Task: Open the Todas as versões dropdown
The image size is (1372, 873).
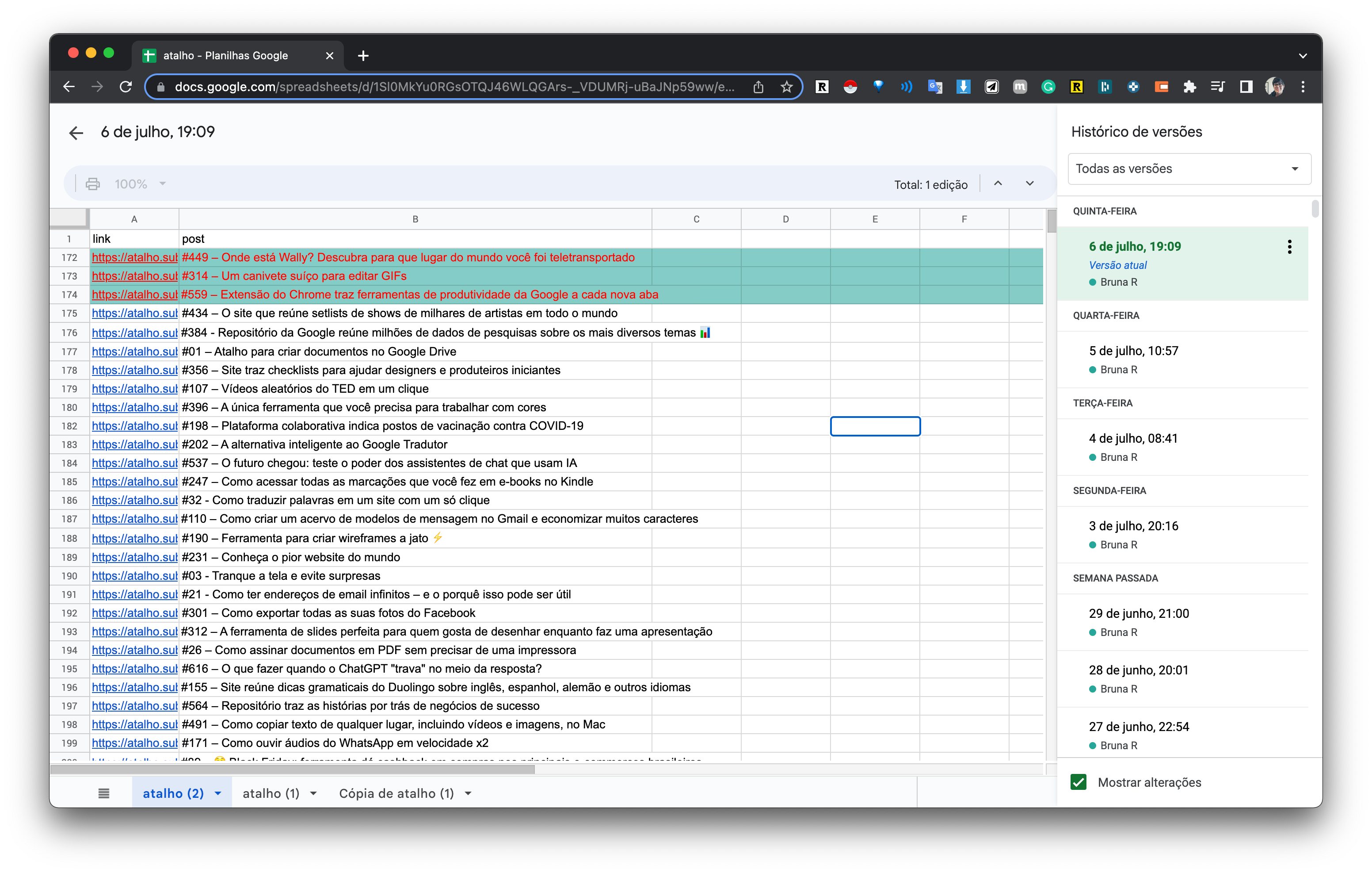Action: point(1189,169)
